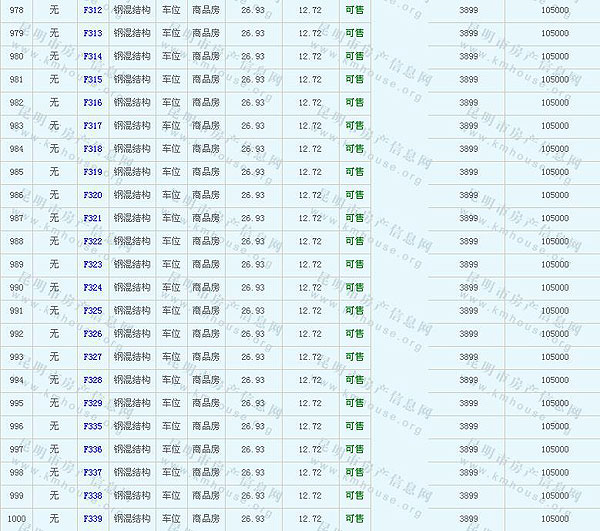Select the F325 parking unit link
The image size is (600, 531).
[93, 311]
